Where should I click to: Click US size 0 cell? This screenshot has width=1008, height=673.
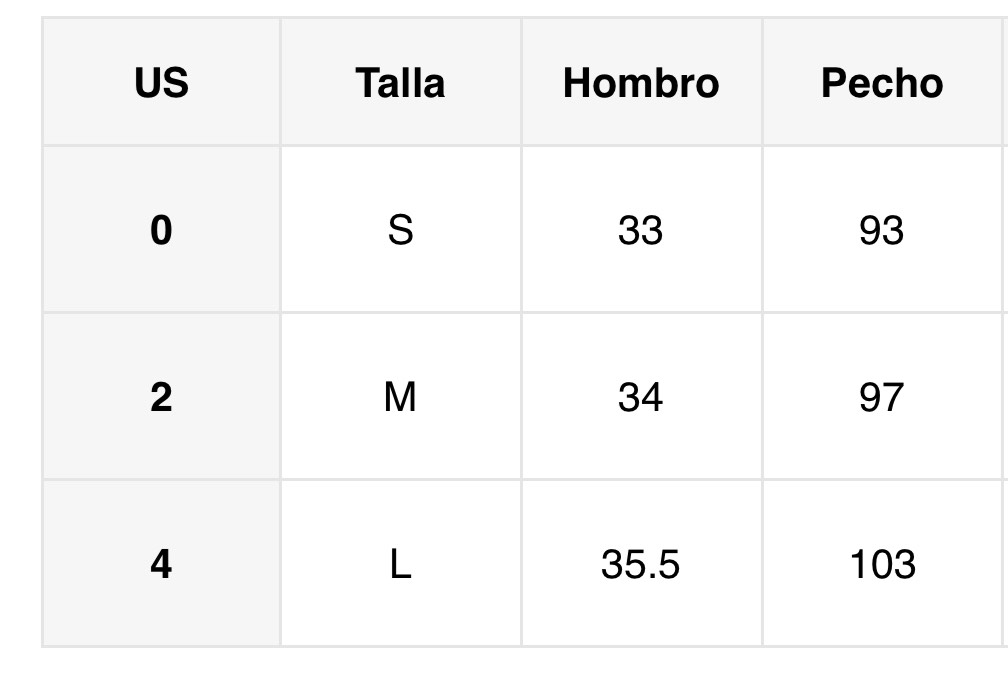tap(161, 231)
